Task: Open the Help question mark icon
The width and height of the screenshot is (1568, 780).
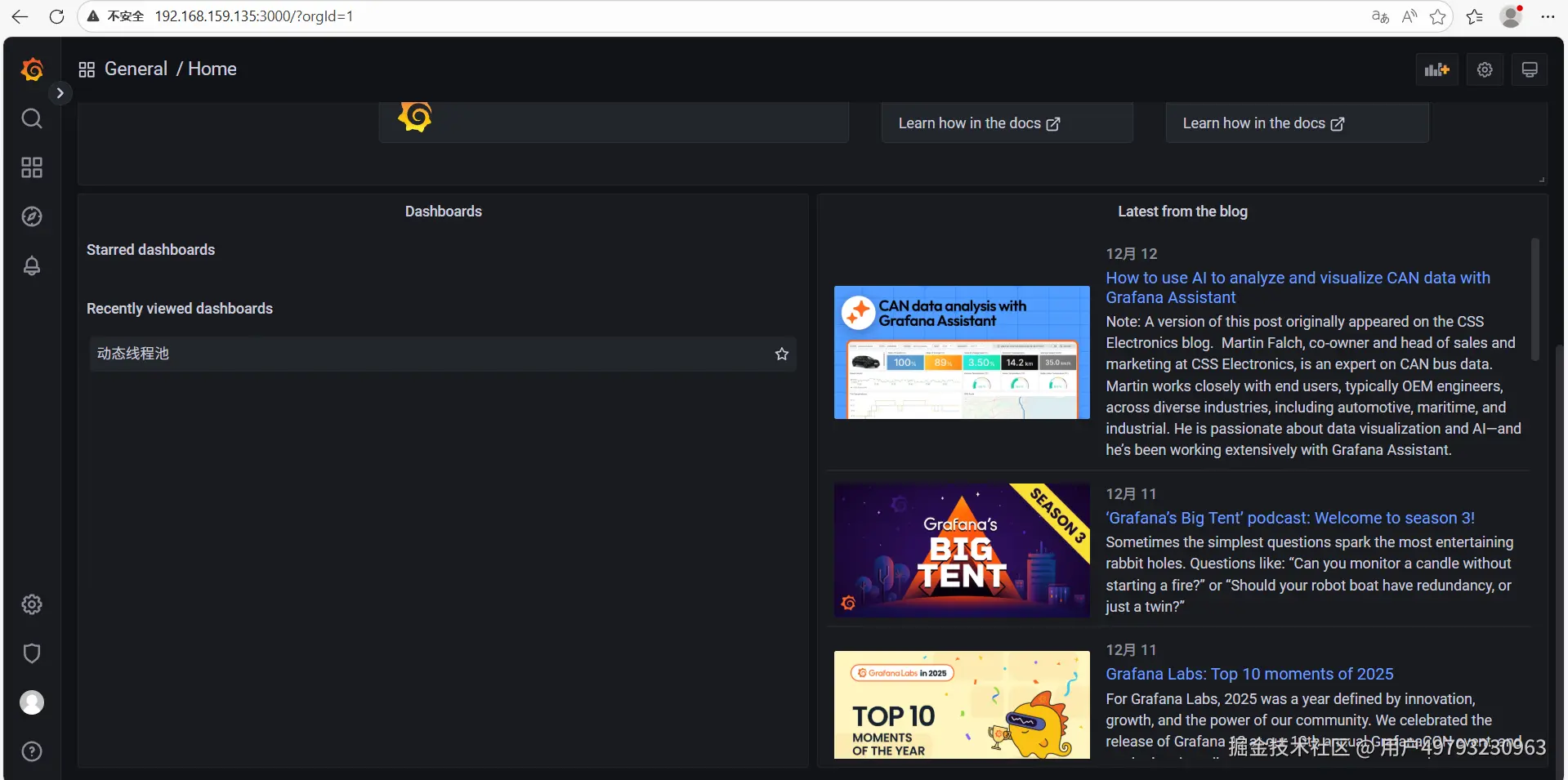Action: click(x=32, y=751)
